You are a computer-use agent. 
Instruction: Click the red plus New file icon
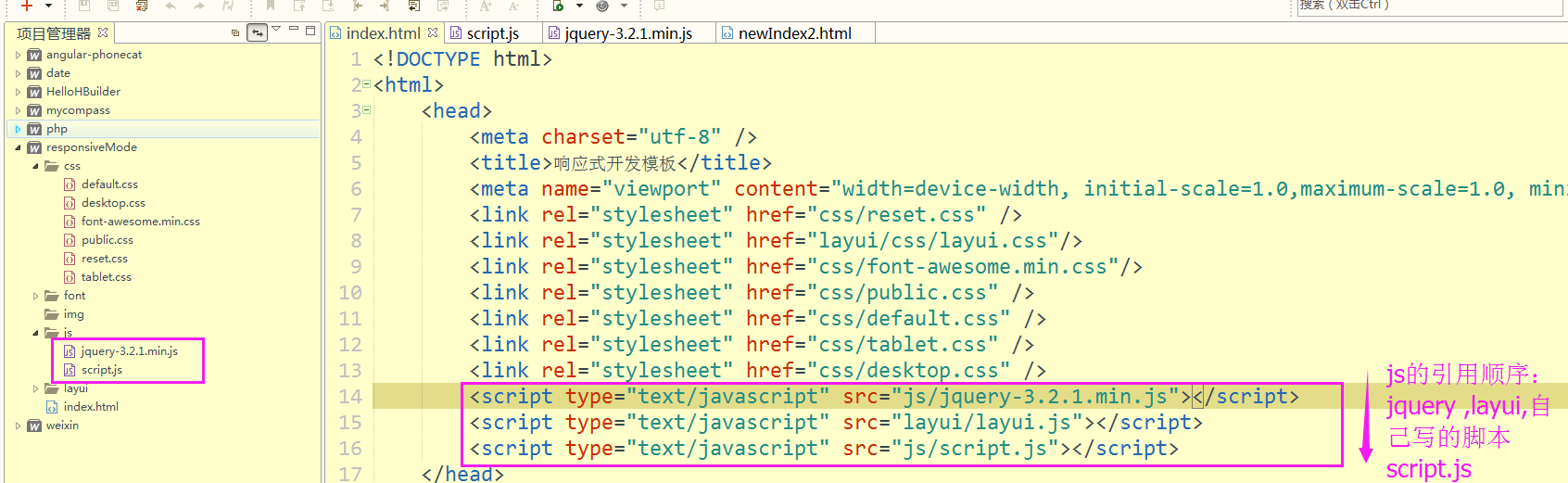(27, 5)
